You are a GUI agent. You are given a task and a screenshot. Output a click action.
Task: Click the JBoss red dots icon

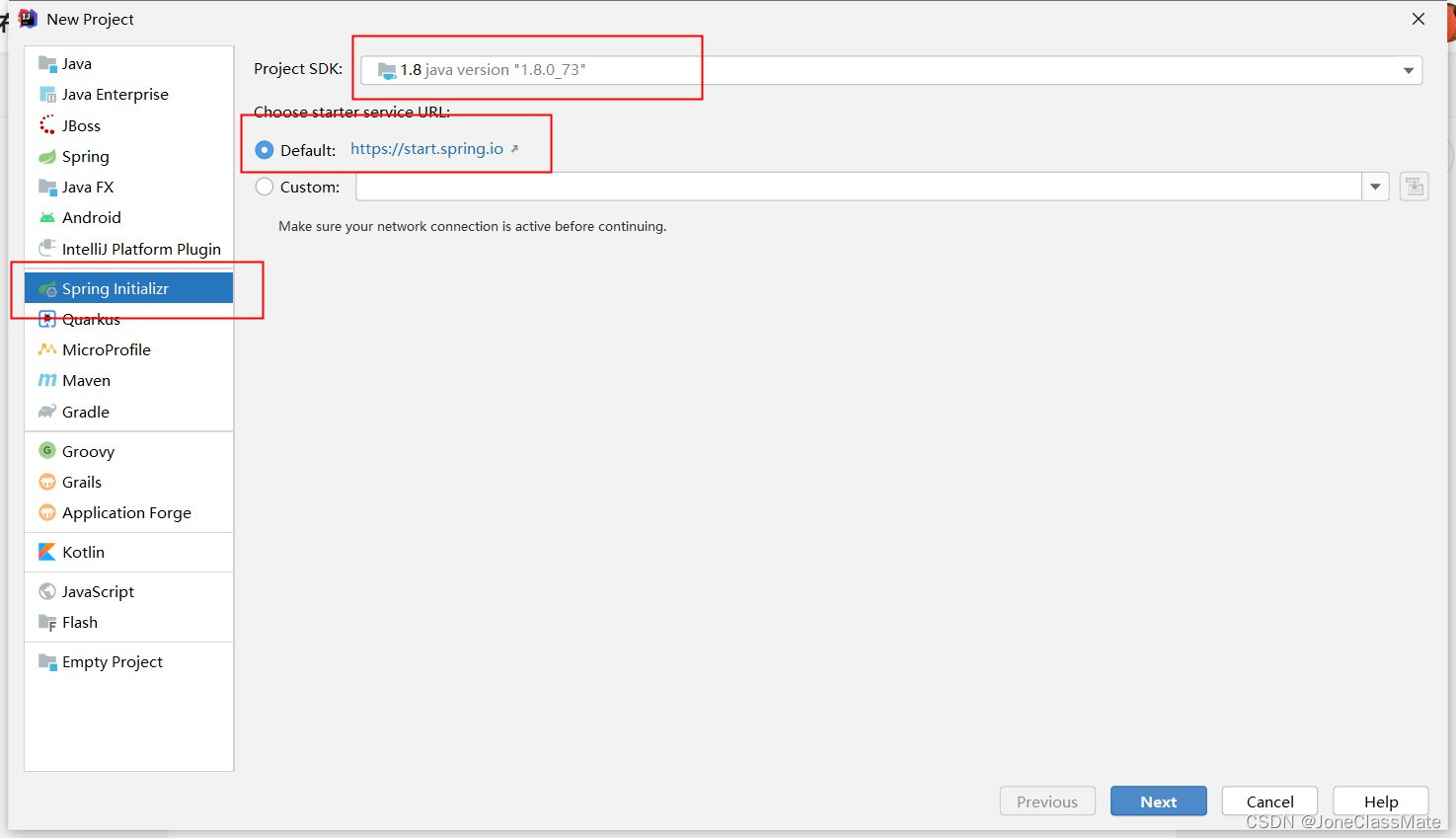click(47, 125)
